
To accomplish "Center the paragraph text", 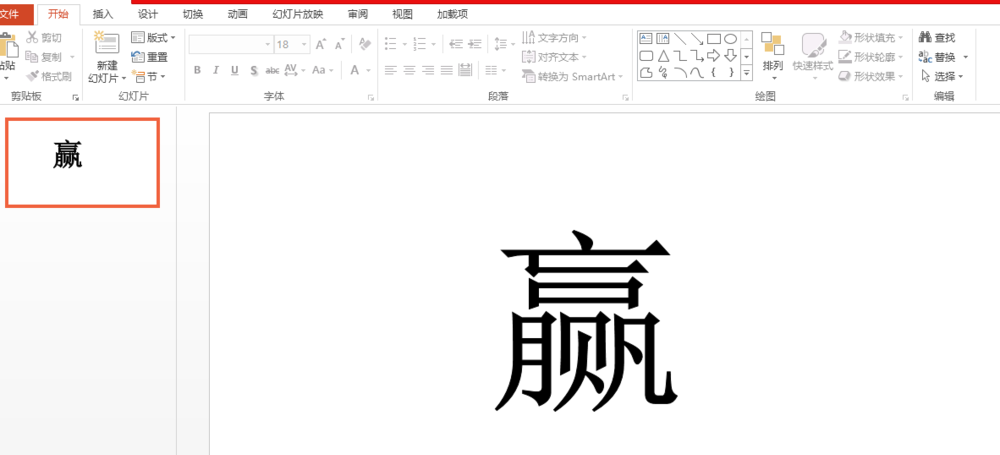I will [409, 70].
